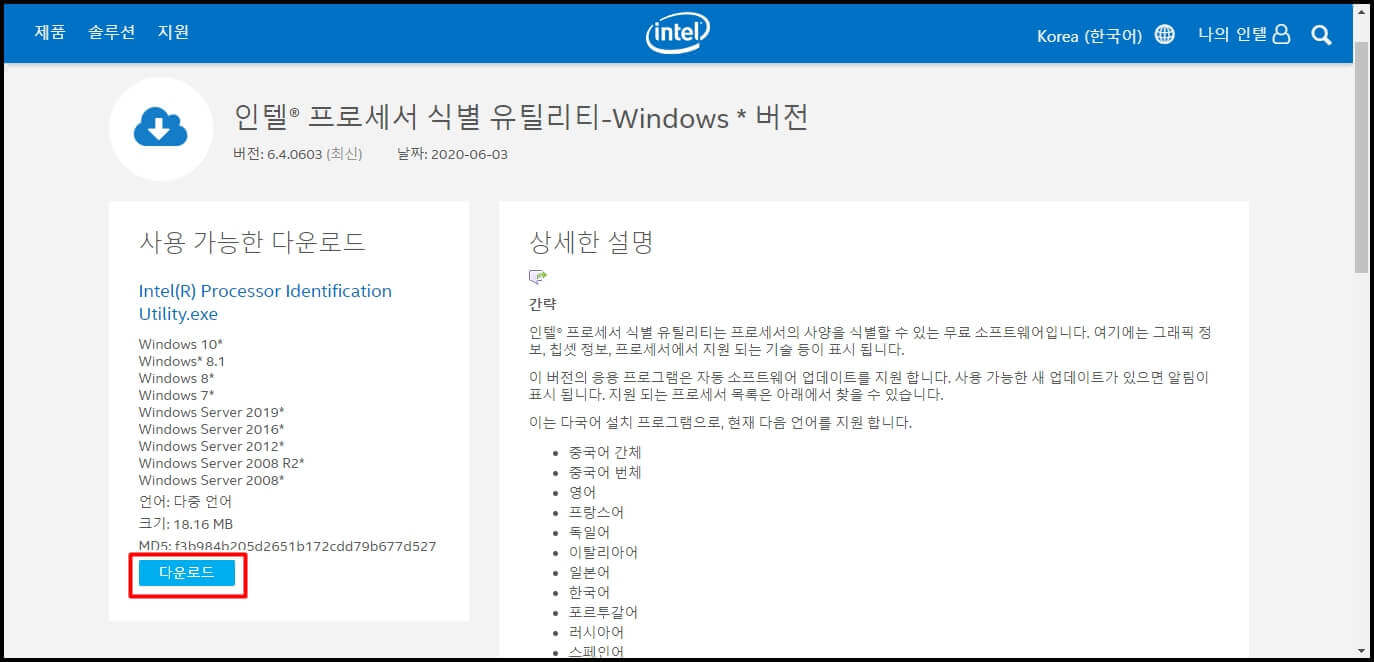This screenshot has height=662, width=1374.
Task: Click Windows Server 2012* entry
Action: click(212, 446)
